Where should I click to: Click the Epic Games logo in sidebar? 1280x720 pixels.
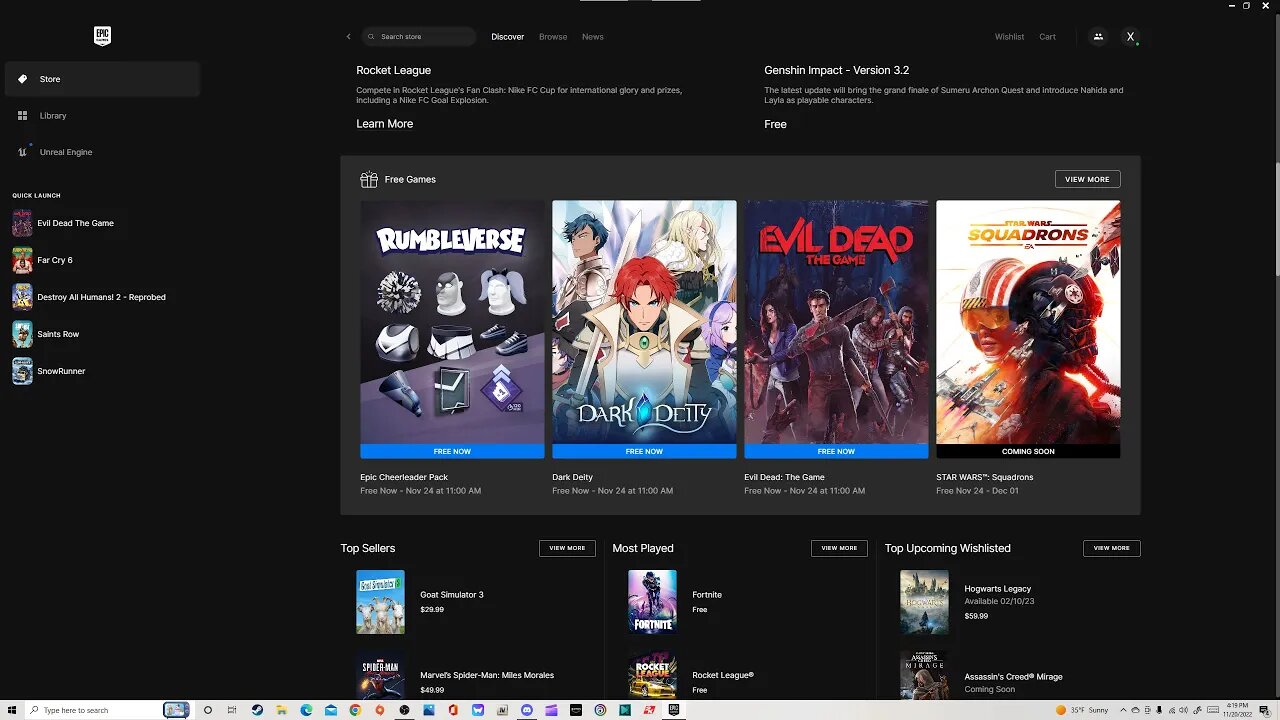[102, 36]
